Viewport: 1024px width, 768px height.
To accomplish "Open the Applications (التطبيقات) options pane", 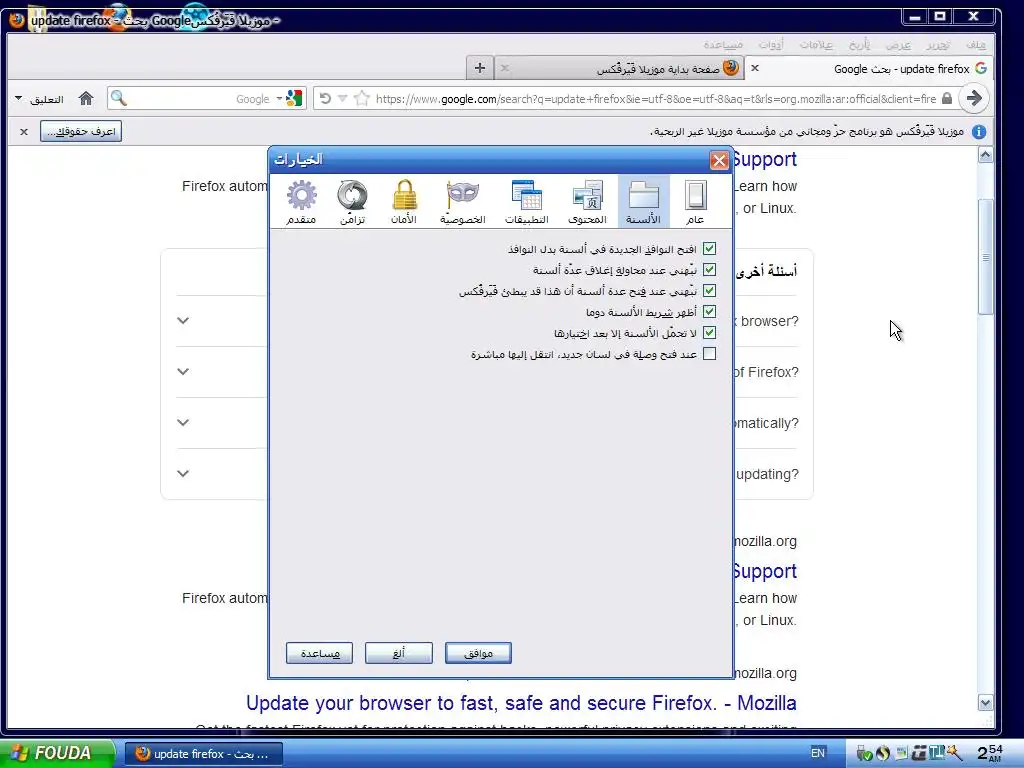I will coord(526,202).
